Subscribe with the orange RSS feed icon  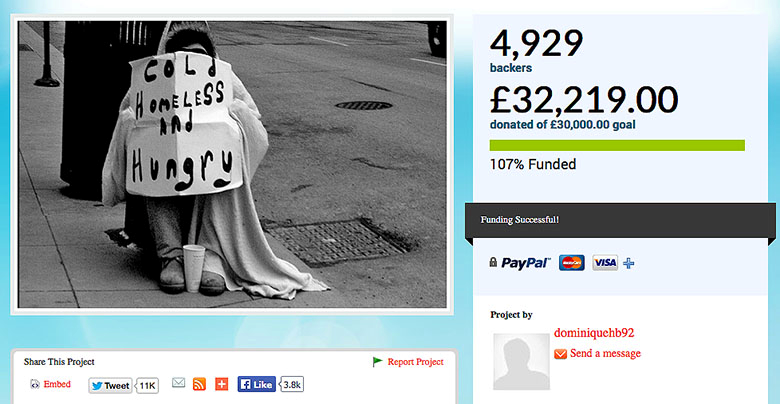[x=199, y=384]
